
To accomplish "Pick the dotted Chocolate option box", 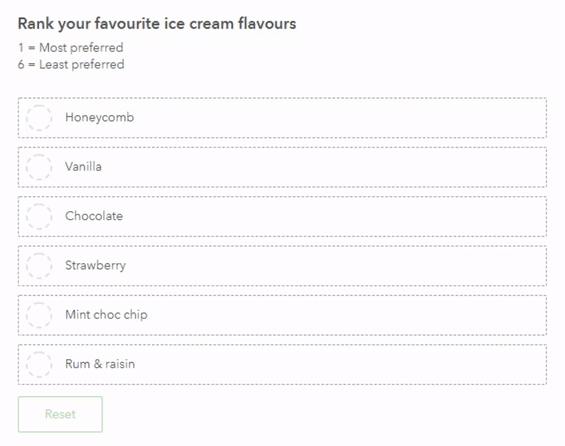I will (x=282, y=217).
